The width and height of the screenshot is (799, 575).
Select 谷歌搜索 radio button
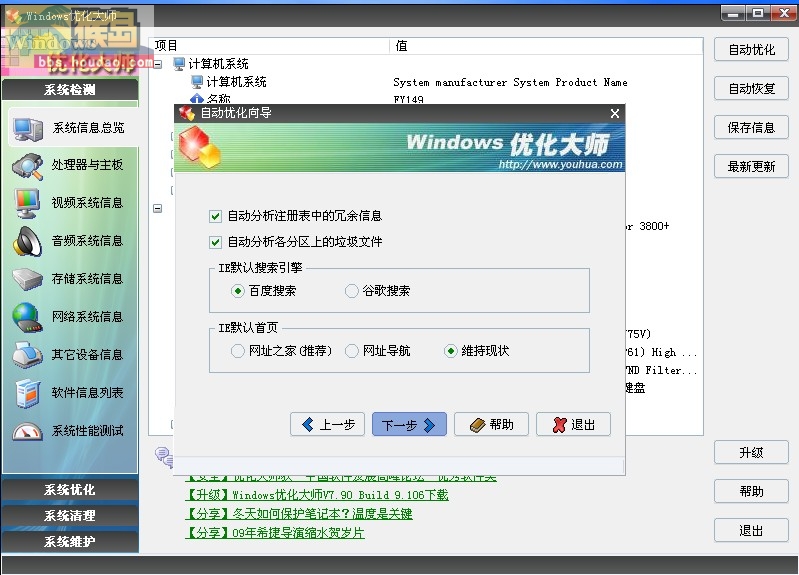352,291
